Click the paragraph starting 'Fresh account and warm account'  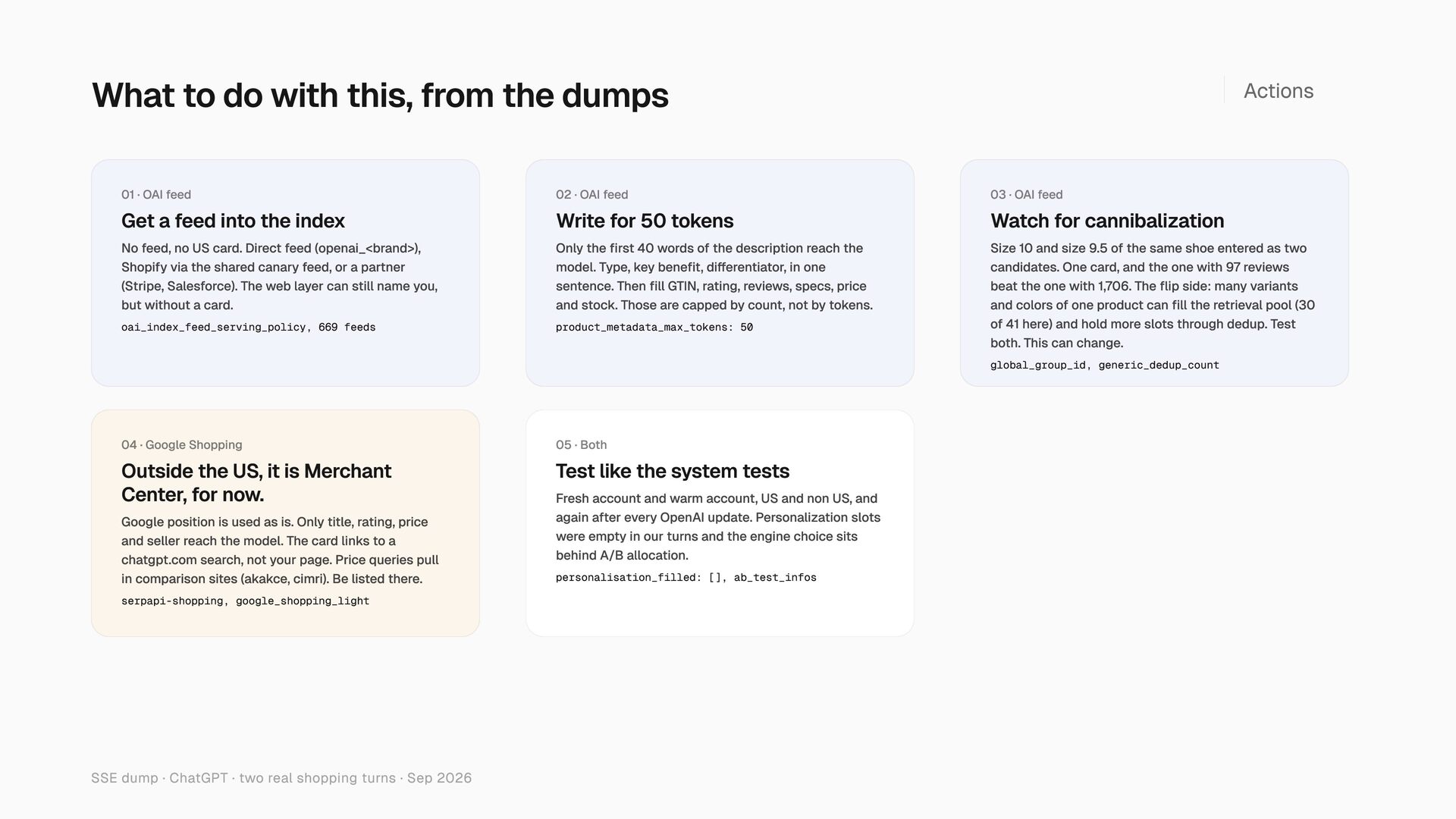[718, 527]
